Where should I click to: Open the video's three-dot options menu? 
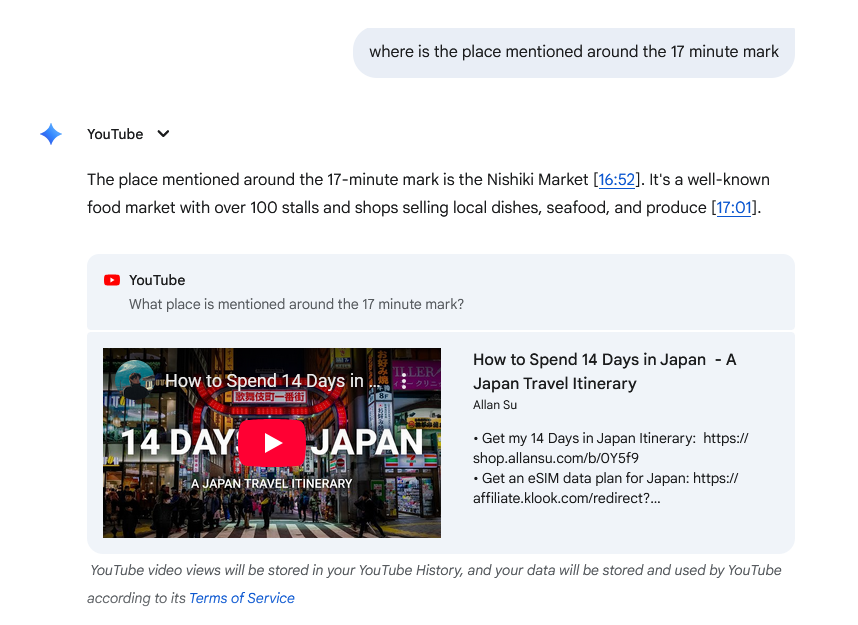404,381
